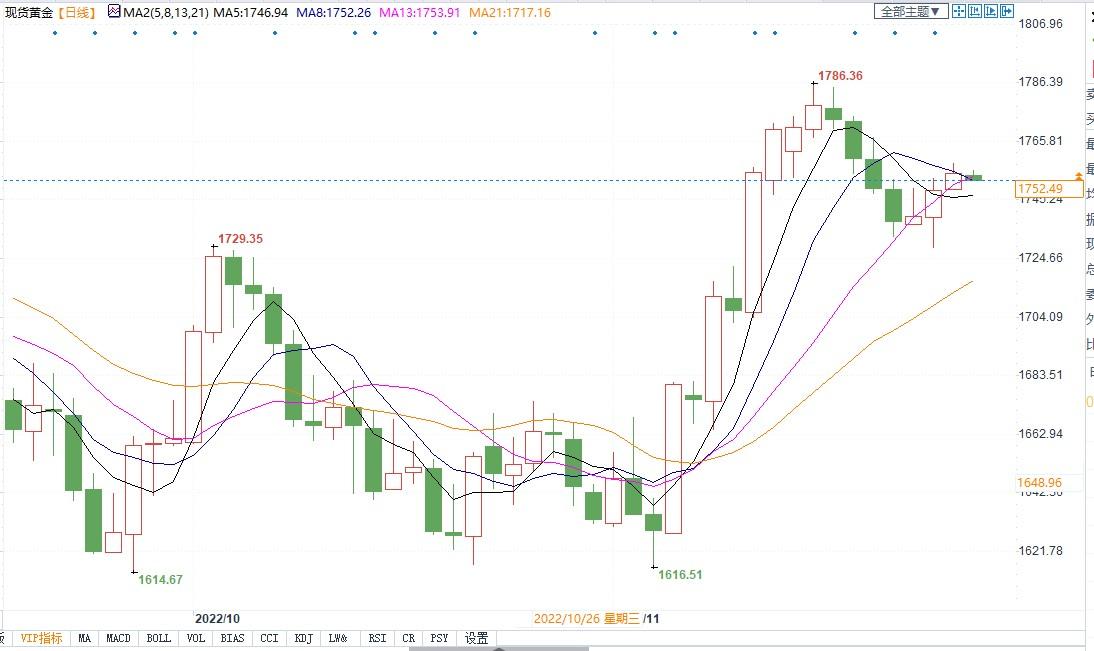Screen dimensions: 1094x651
Task: Click the MA2 indicator icon beside 日线
Action: tap(114, 12)
